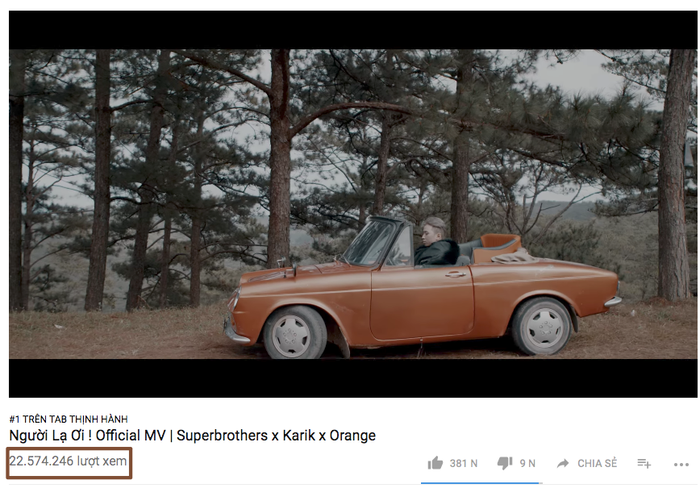Screen dimensions: 700x493
Task: Click the orange car's rear wheel
Action: tap(542, 326)
